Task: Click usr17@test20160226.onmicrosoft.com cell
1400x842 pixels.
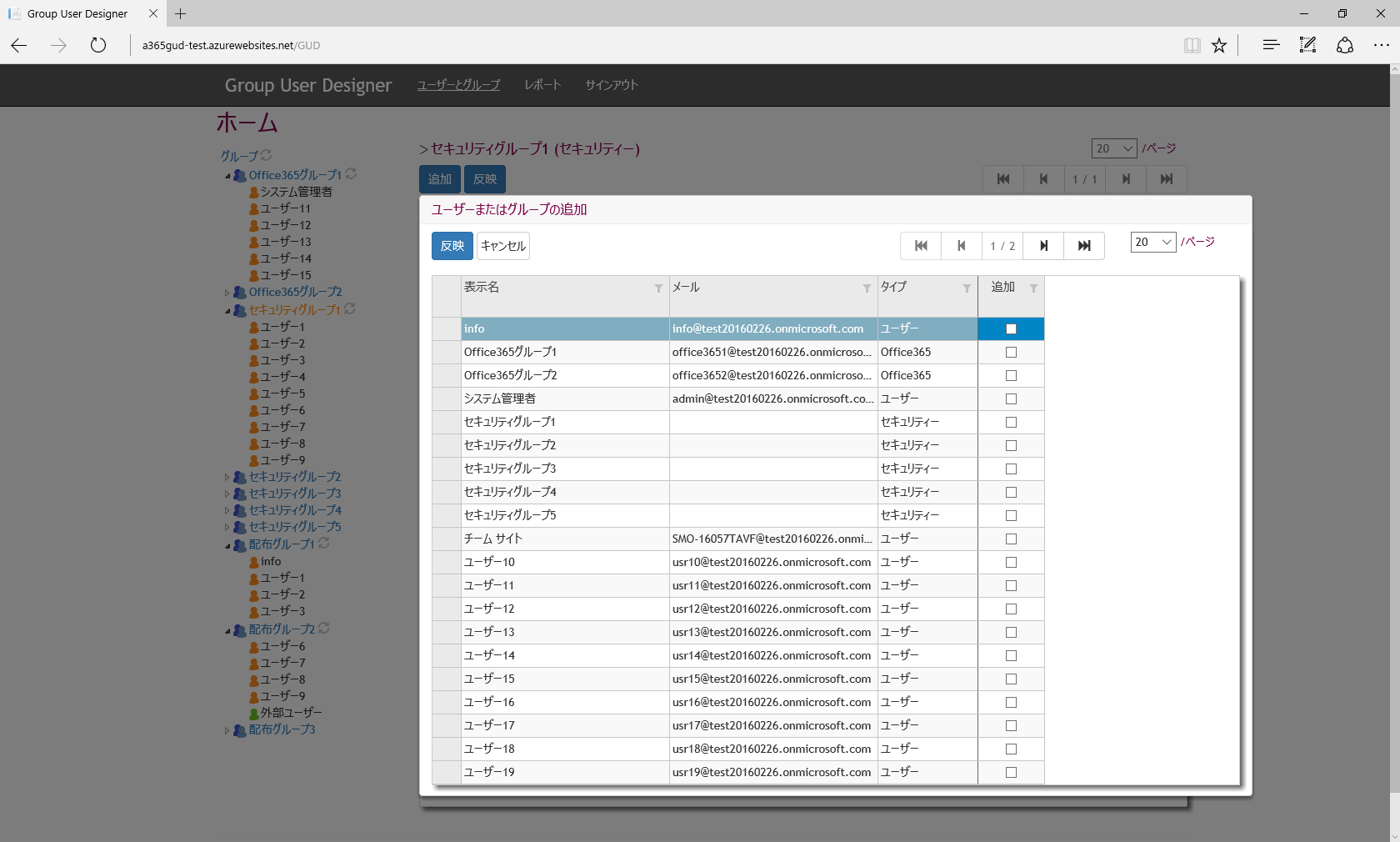Action: pyautogui.click(x=772, y=726)
